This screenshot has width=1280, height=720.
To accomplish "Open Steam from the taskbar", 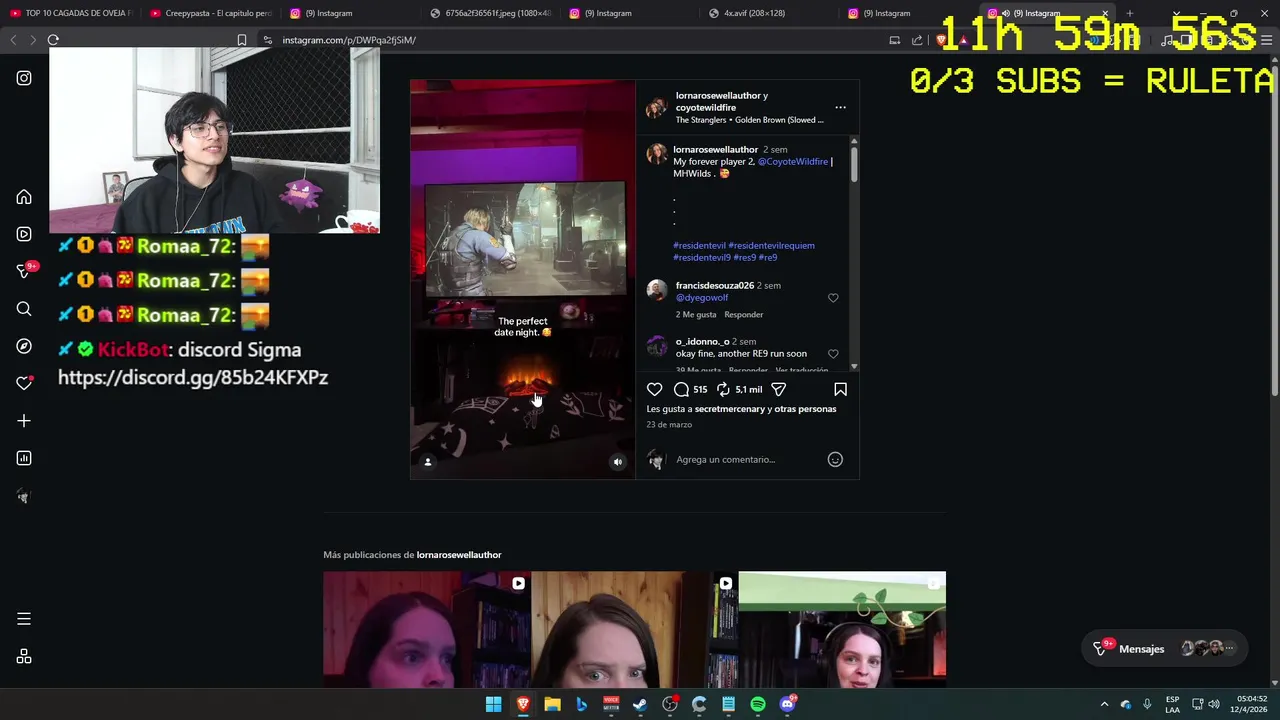I will (640, 704).
